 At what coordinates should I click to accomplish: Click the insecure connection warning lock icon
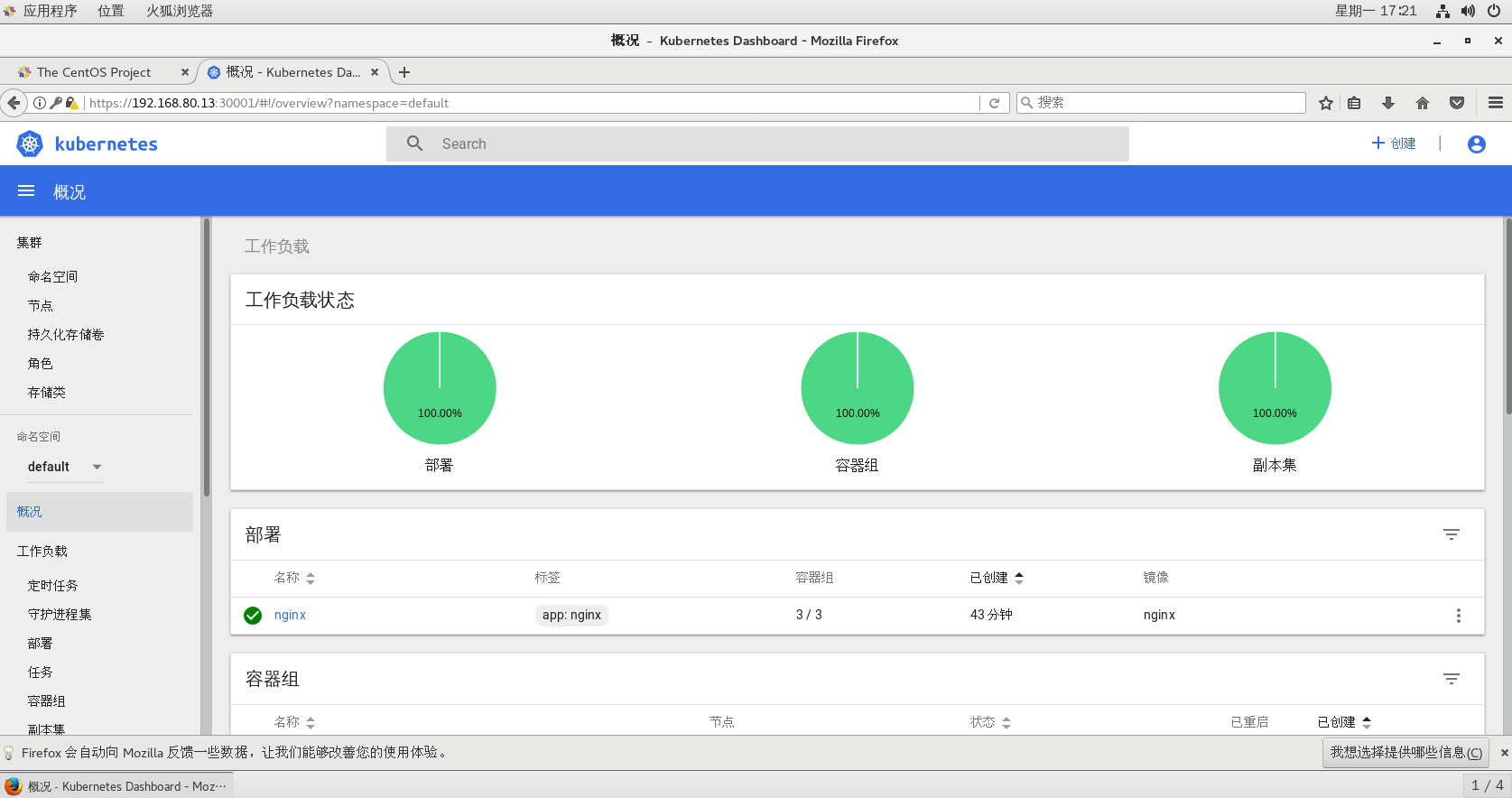(71, 103)
